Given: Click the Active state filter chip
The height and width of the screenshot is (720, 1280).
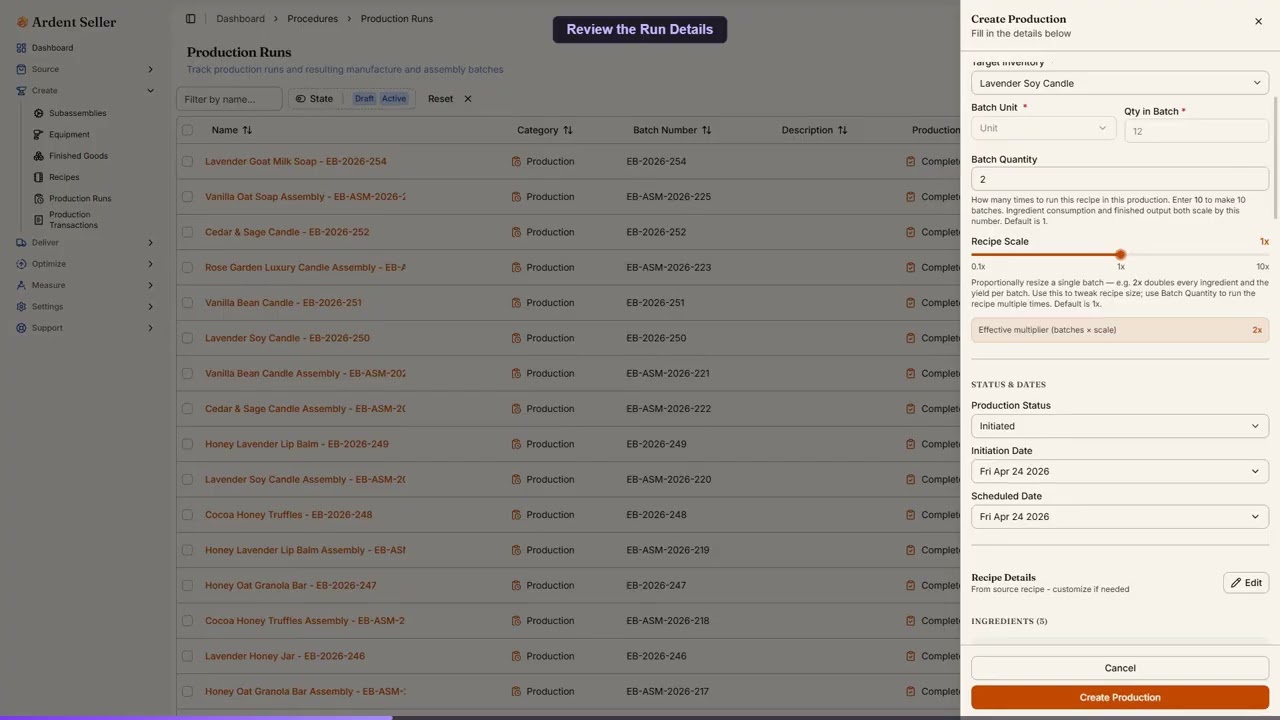Looking at the screenshot, I should 394,99.
